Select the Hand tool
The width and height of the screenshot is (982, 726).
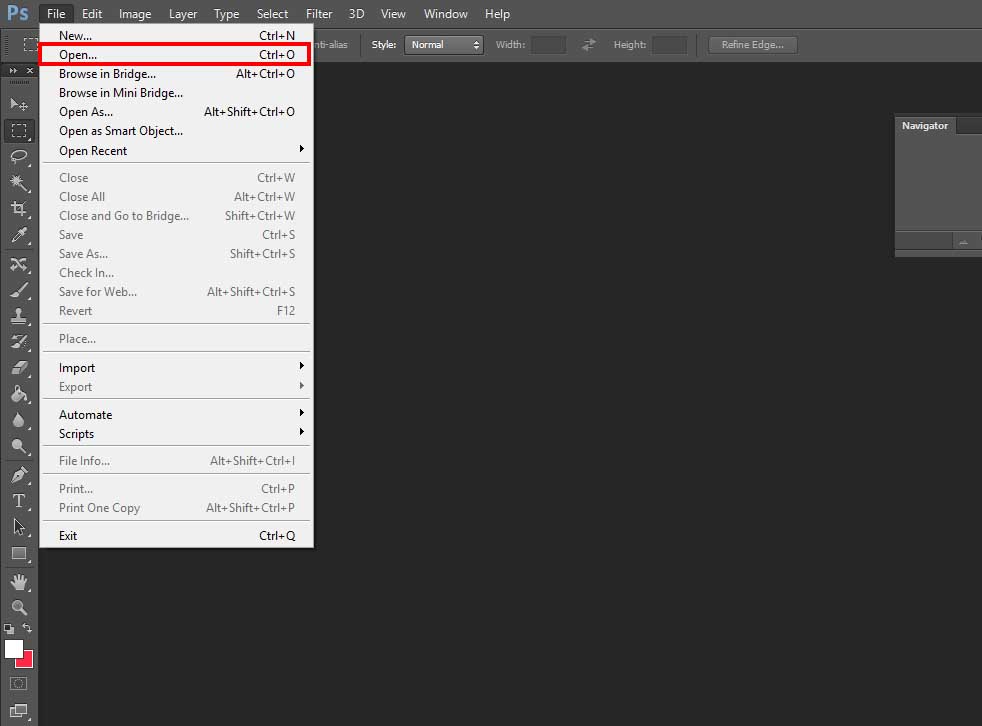pyautogui.click(x=19, y=582)
